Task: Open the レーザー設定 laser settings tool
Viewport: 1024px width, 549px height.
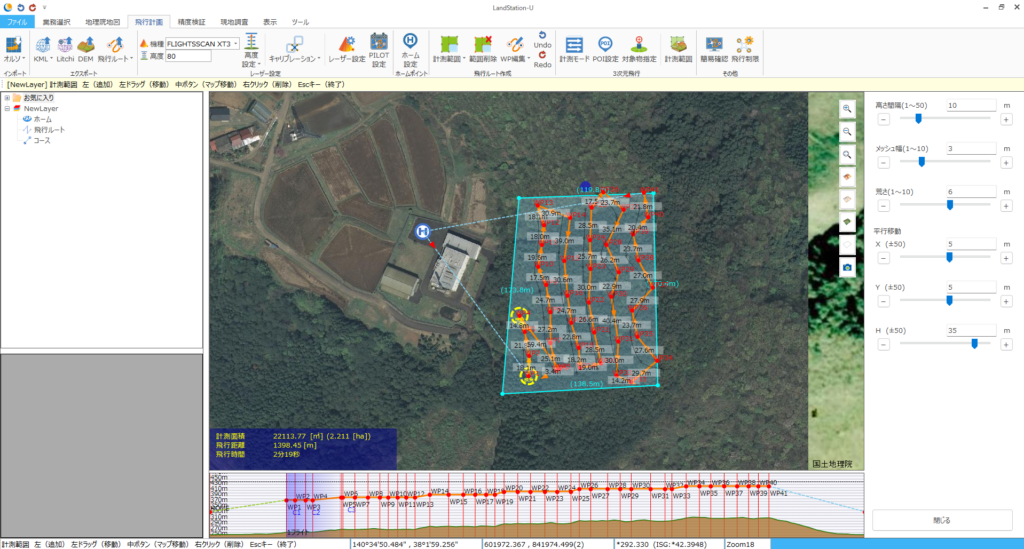Action: point(346,47)
